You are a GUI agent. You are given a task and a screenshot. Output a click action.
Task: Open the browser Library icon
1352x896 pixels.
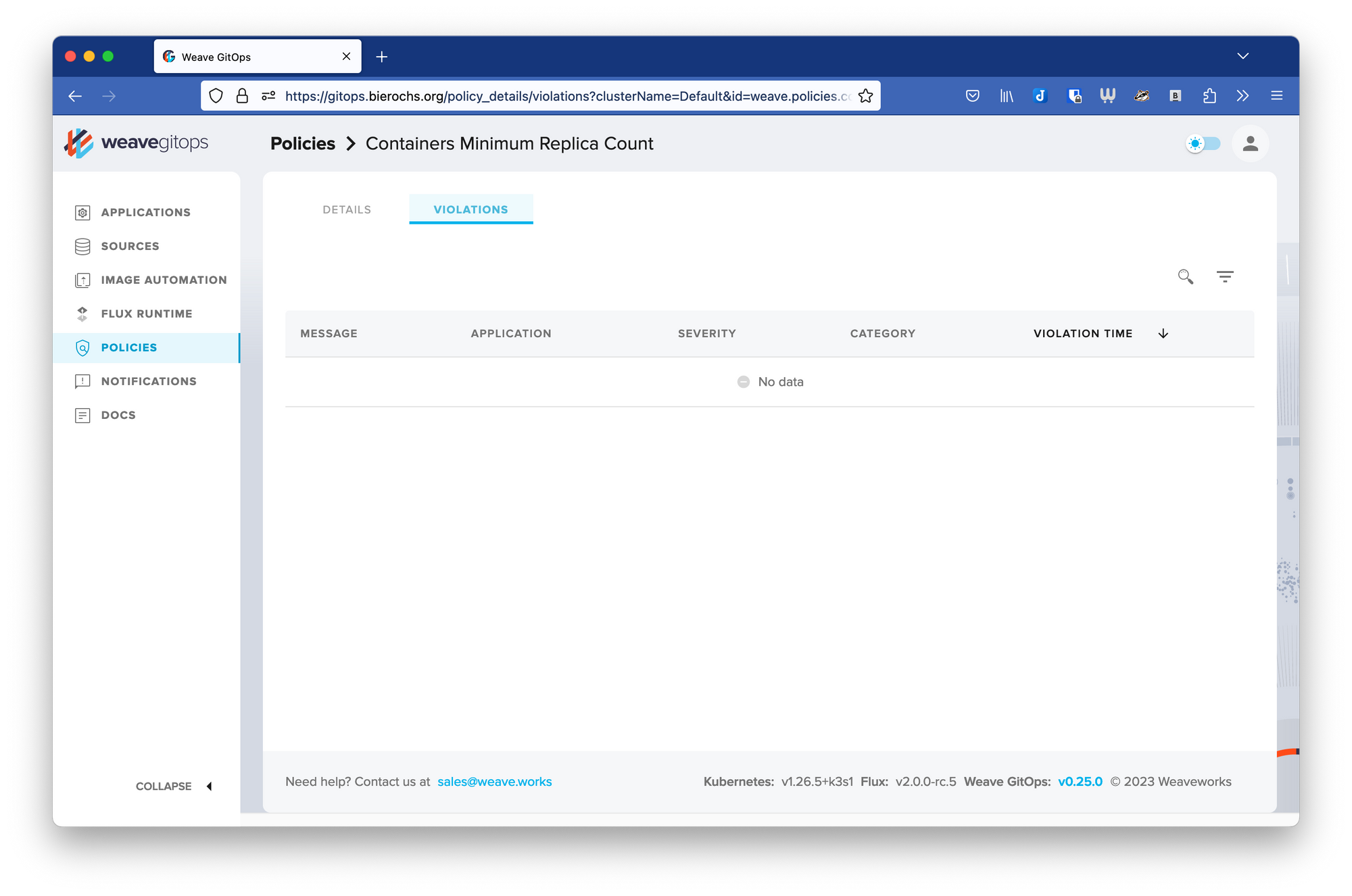click(x=1007, y=96)
